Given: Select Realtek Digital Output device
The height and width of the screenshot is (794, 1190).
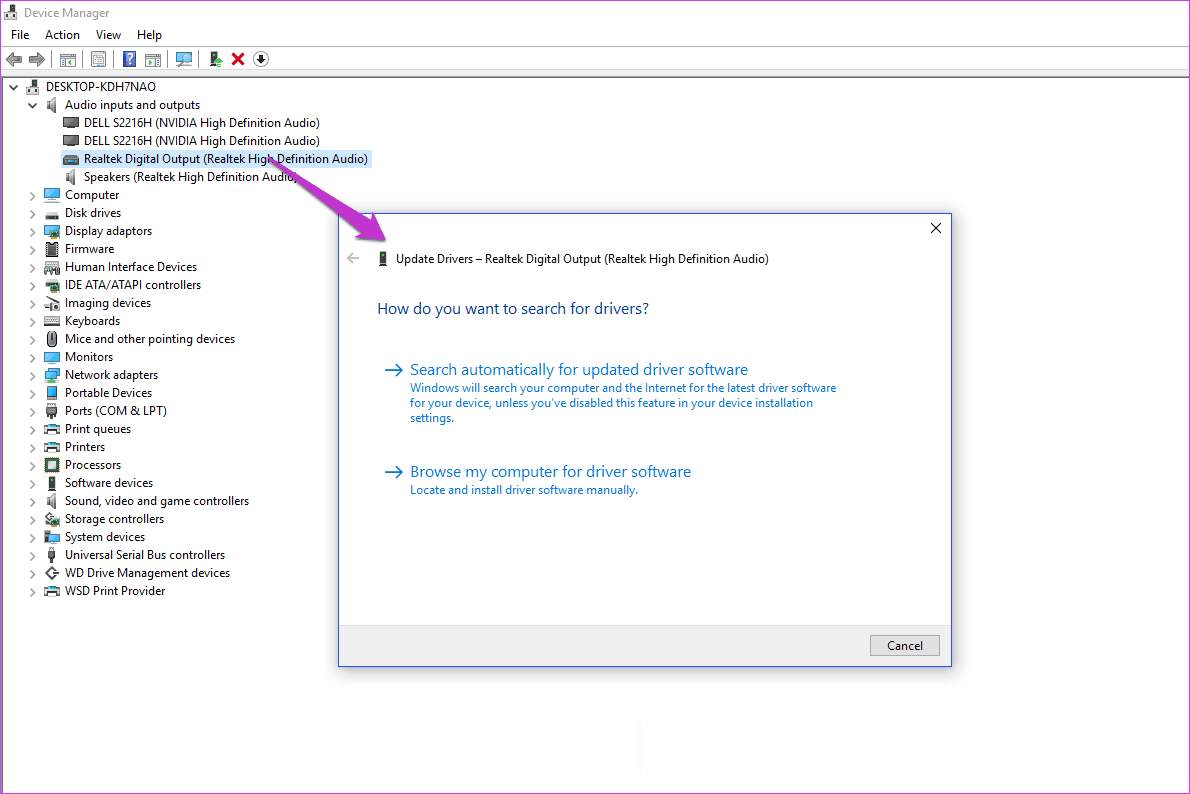Looking at the screenshot, I should (225, 159).
